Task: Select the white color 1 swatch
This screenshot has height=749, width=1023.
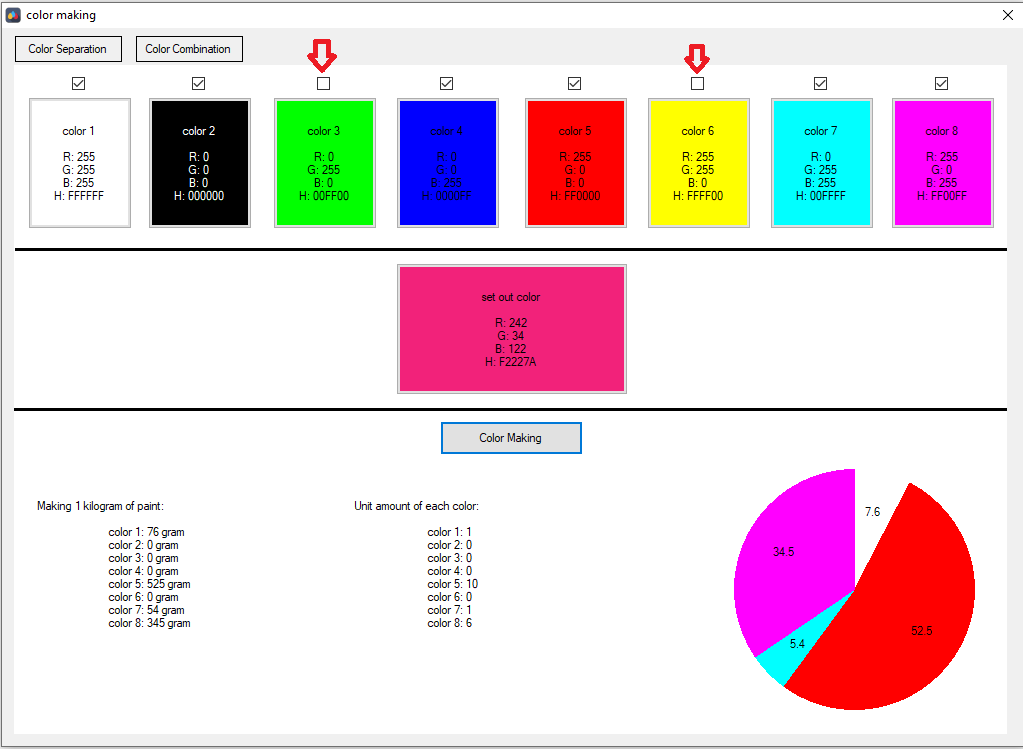Action: (80, 163)
